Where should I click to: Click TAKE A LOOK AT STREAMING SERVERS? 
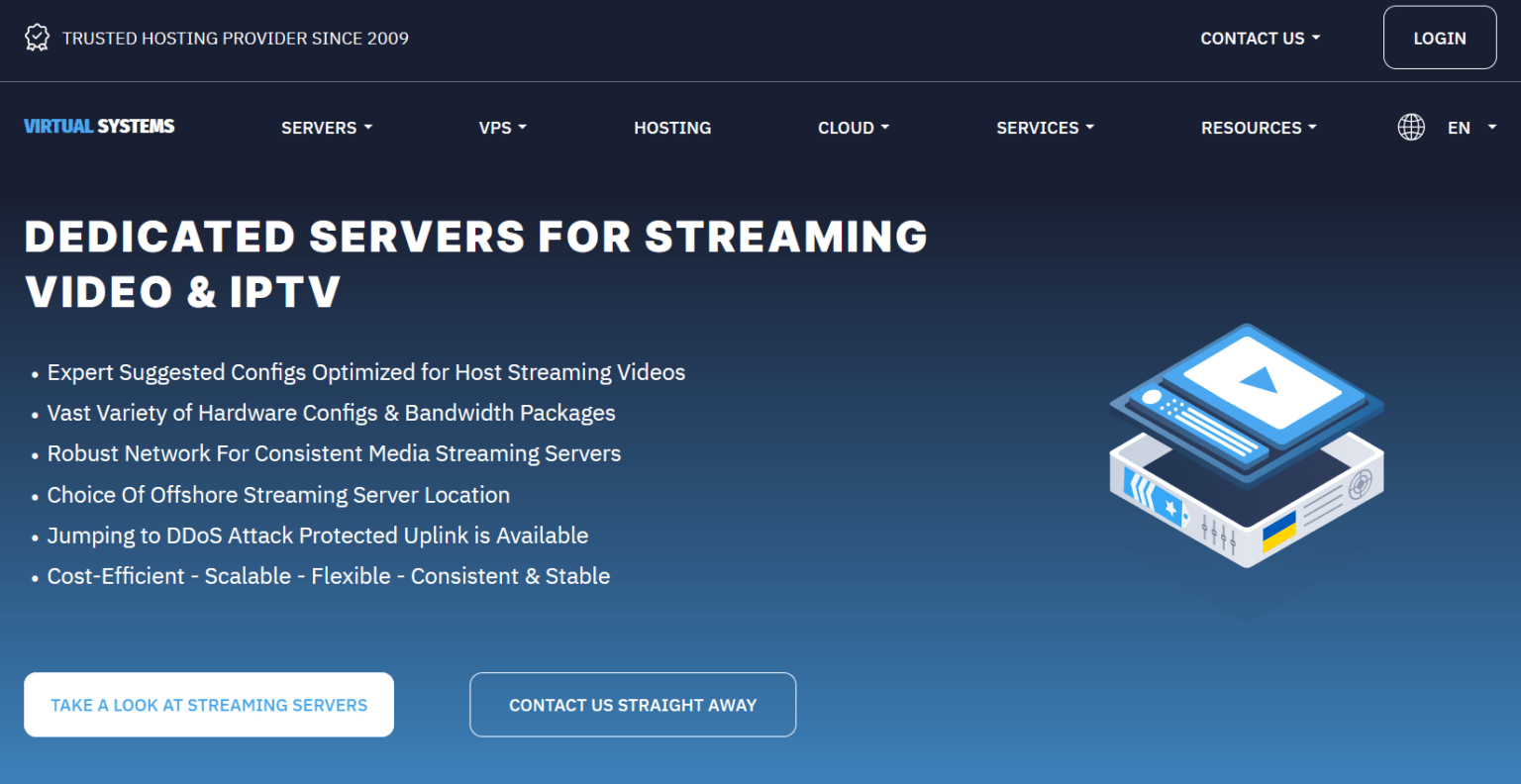coord(208,704)
